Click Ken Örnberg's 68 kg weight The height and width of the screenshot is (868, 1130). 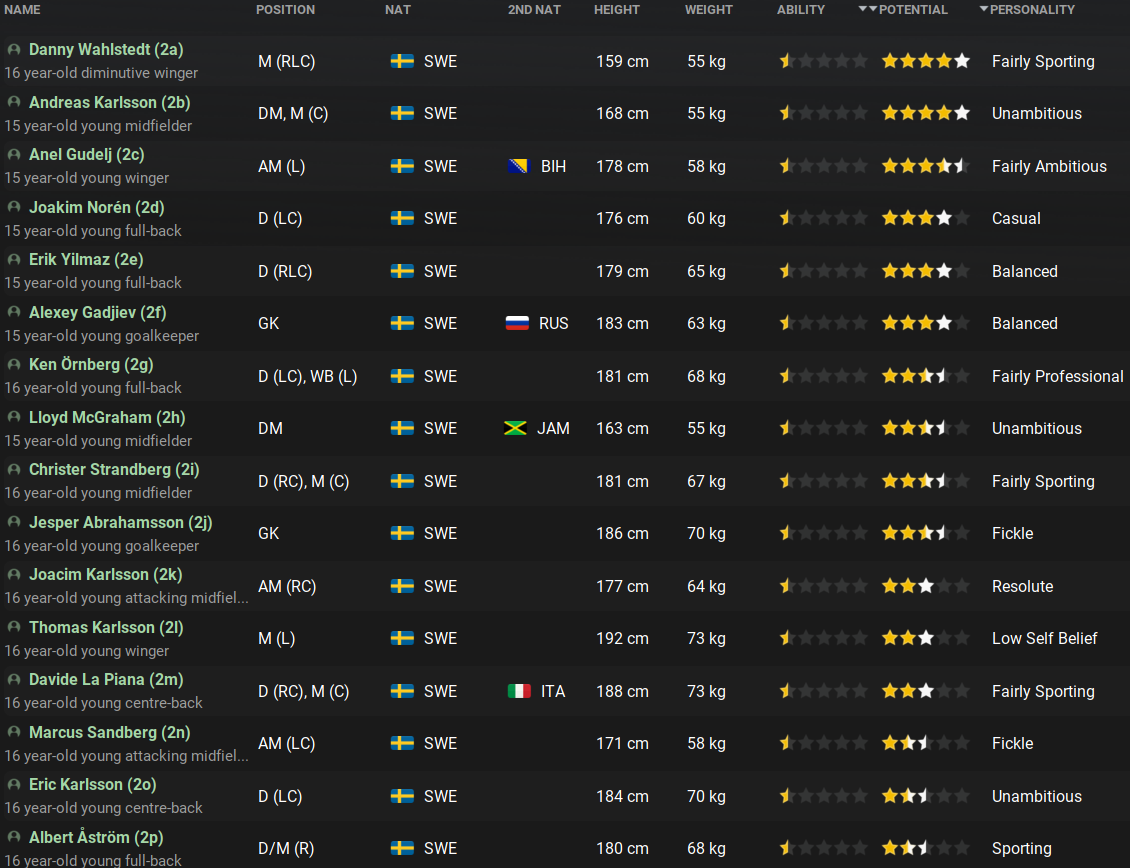pos(706,376)
